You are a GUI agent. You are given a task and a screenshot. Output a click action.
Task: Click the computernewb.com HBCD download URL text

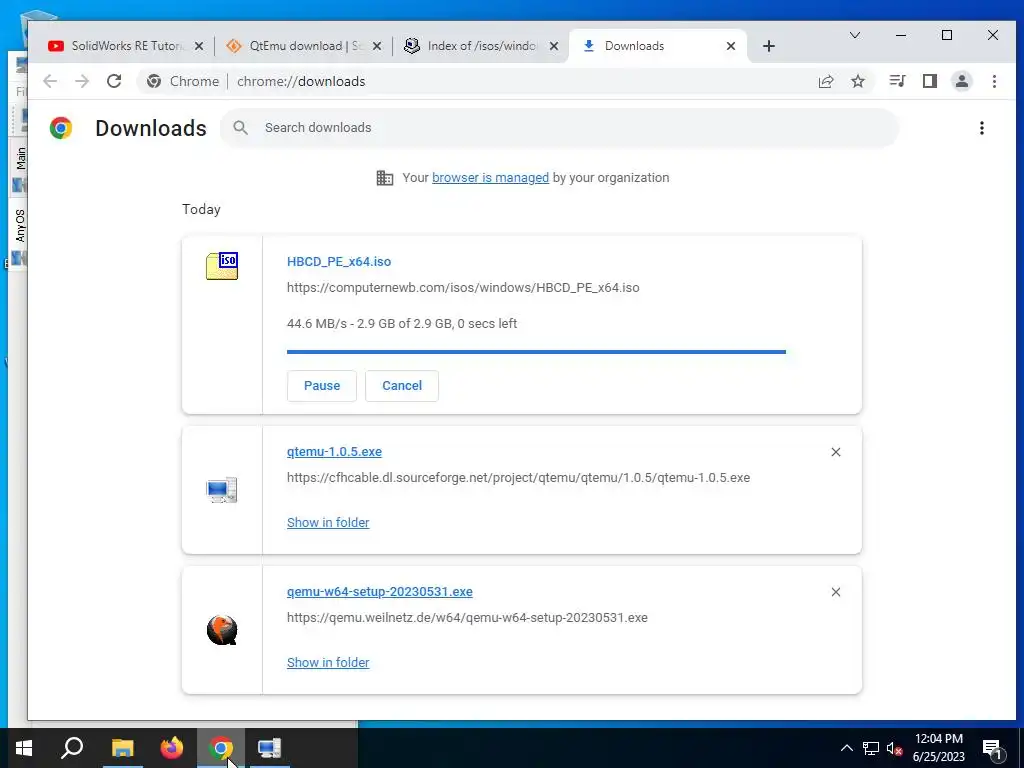pos(463,287)
